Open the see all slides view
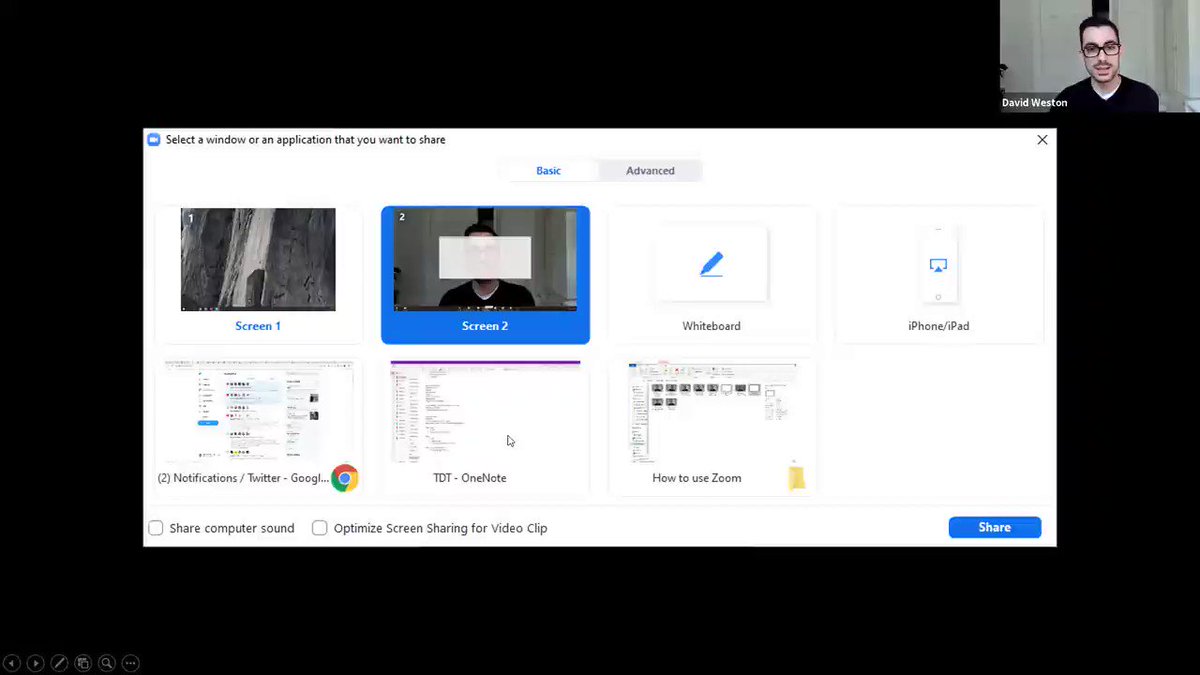Screen dimensions: 1200x675 [x=83, y=662]
